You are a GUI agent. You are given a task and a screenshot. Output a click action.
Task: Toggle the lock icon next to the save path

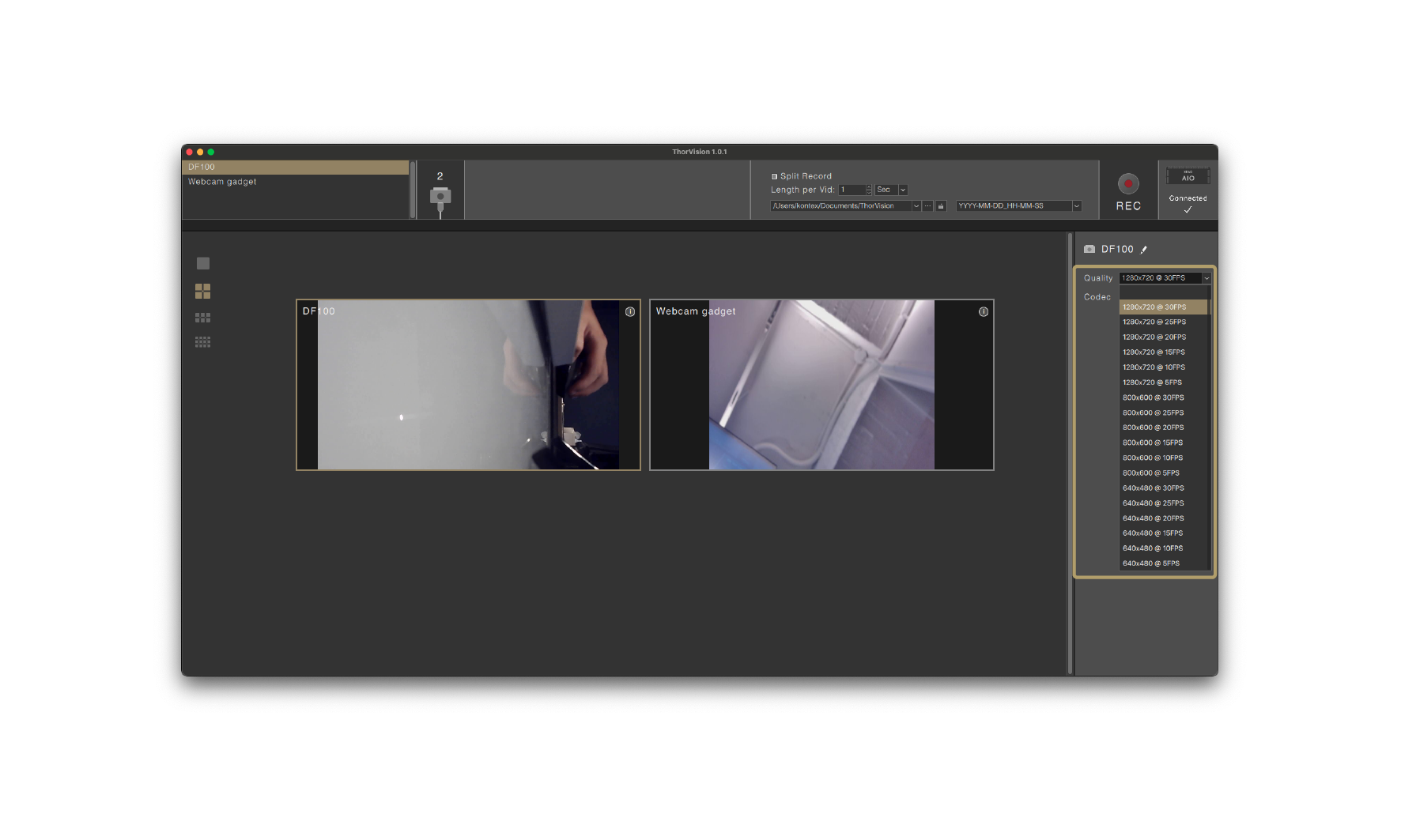[x=941, y=205]
